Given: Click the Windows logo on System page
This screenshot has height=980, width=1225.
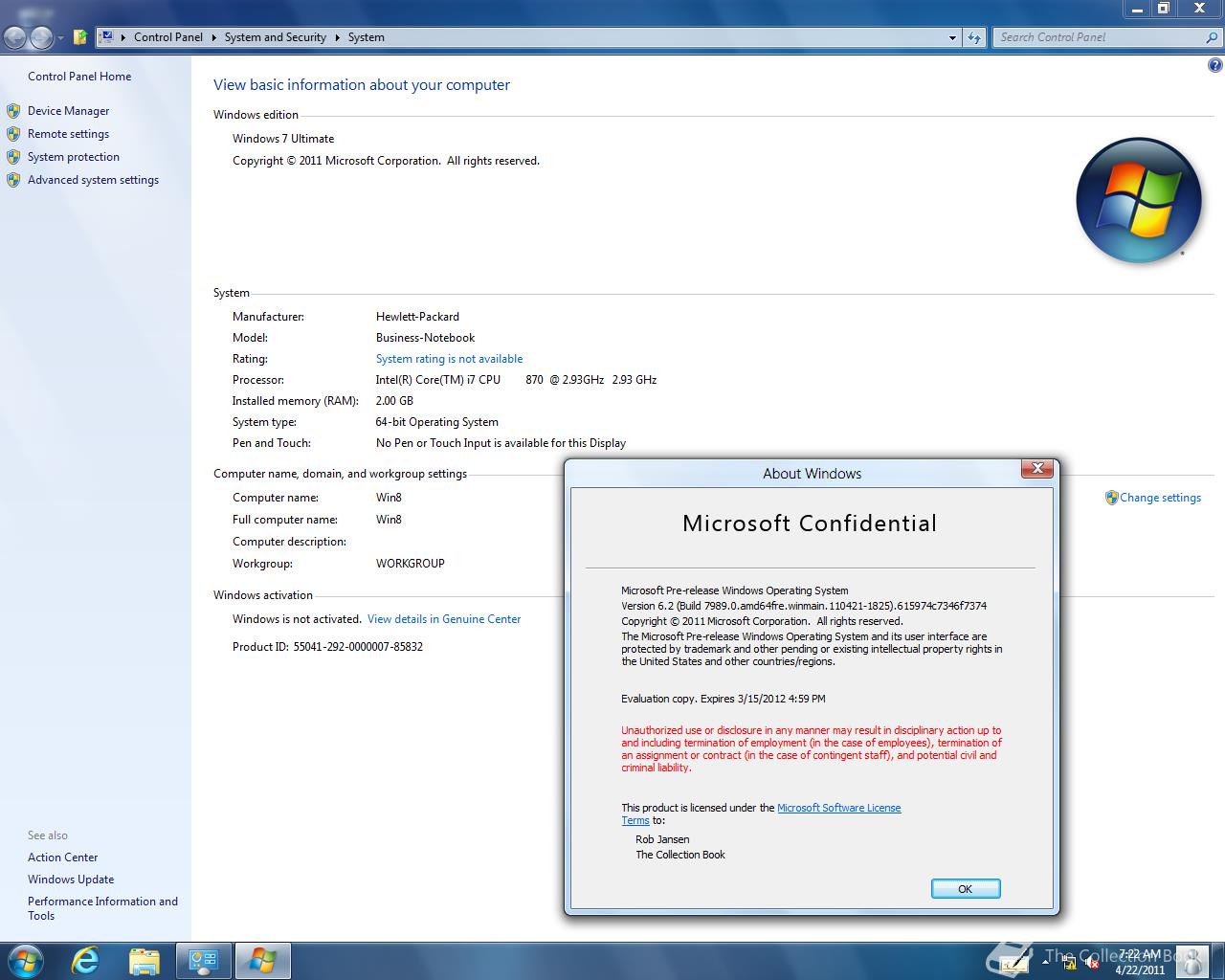Looking at the screenshot, I should pyautogui.click(x=1138, y=200).
